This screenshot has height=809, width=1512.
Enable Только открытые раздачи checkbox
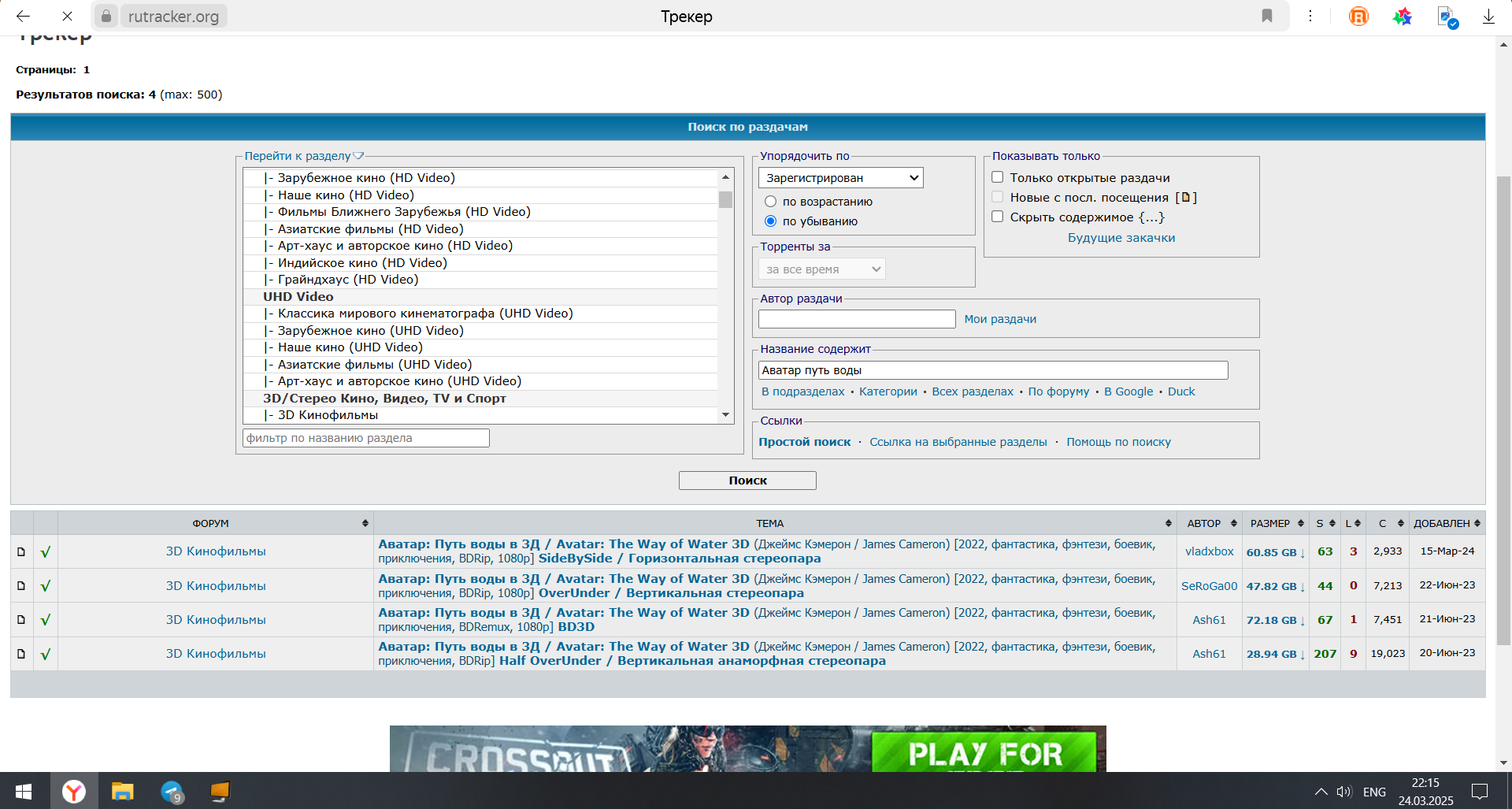pyautogui.click(x=997, y=177)
